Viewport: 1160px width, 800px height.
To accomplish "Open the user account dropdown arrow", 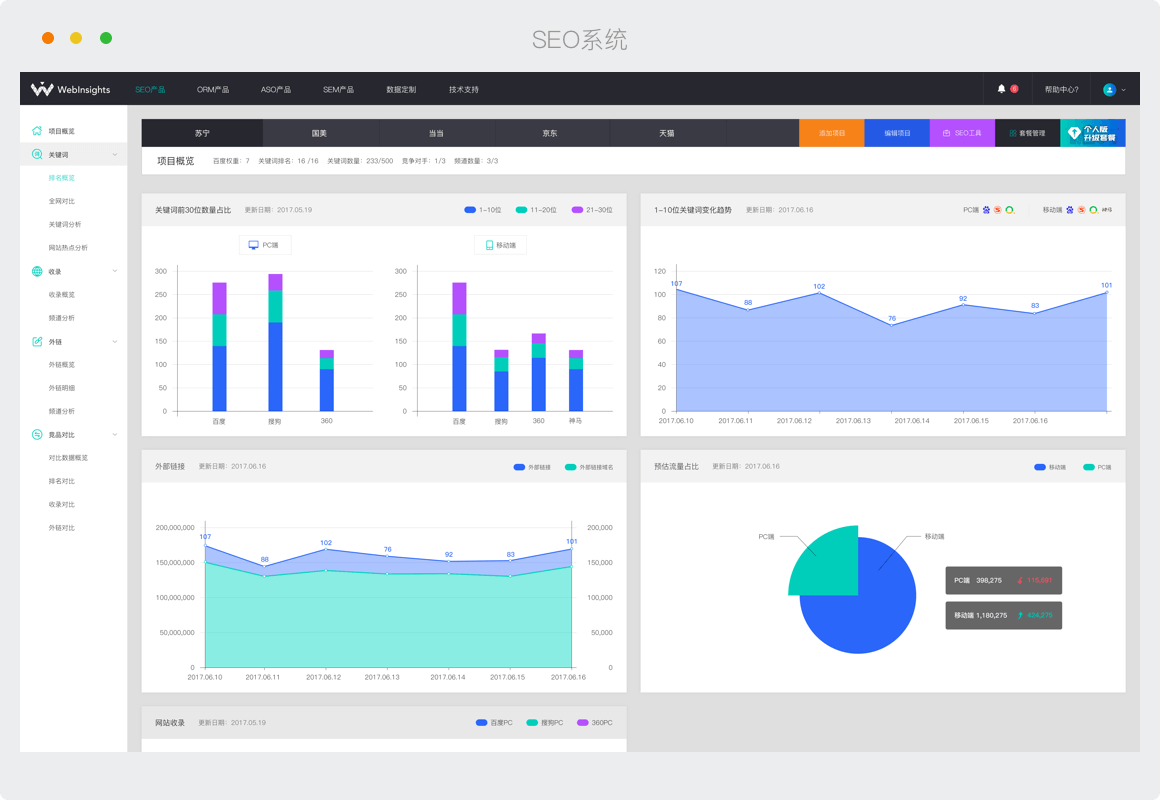I will pyautogui.click(x=1123, y=90).
